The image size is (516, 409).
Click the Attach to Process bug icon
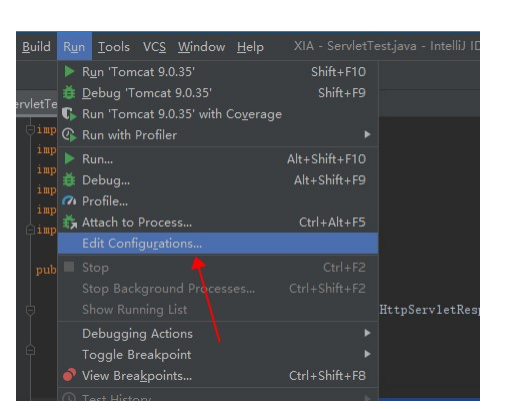click(x=70, y=222)
